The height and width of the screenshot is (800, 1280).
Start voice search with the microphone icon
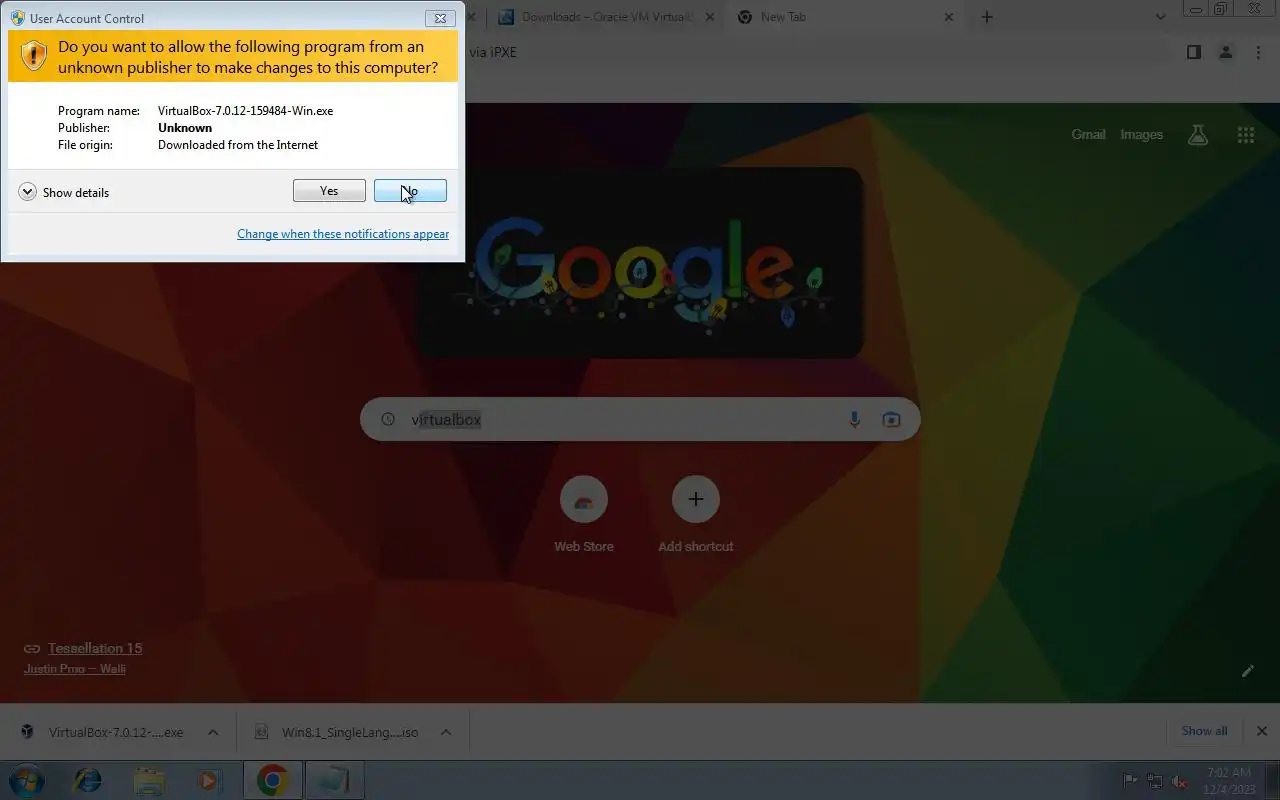pyautogui.click(x=854, y=419)
